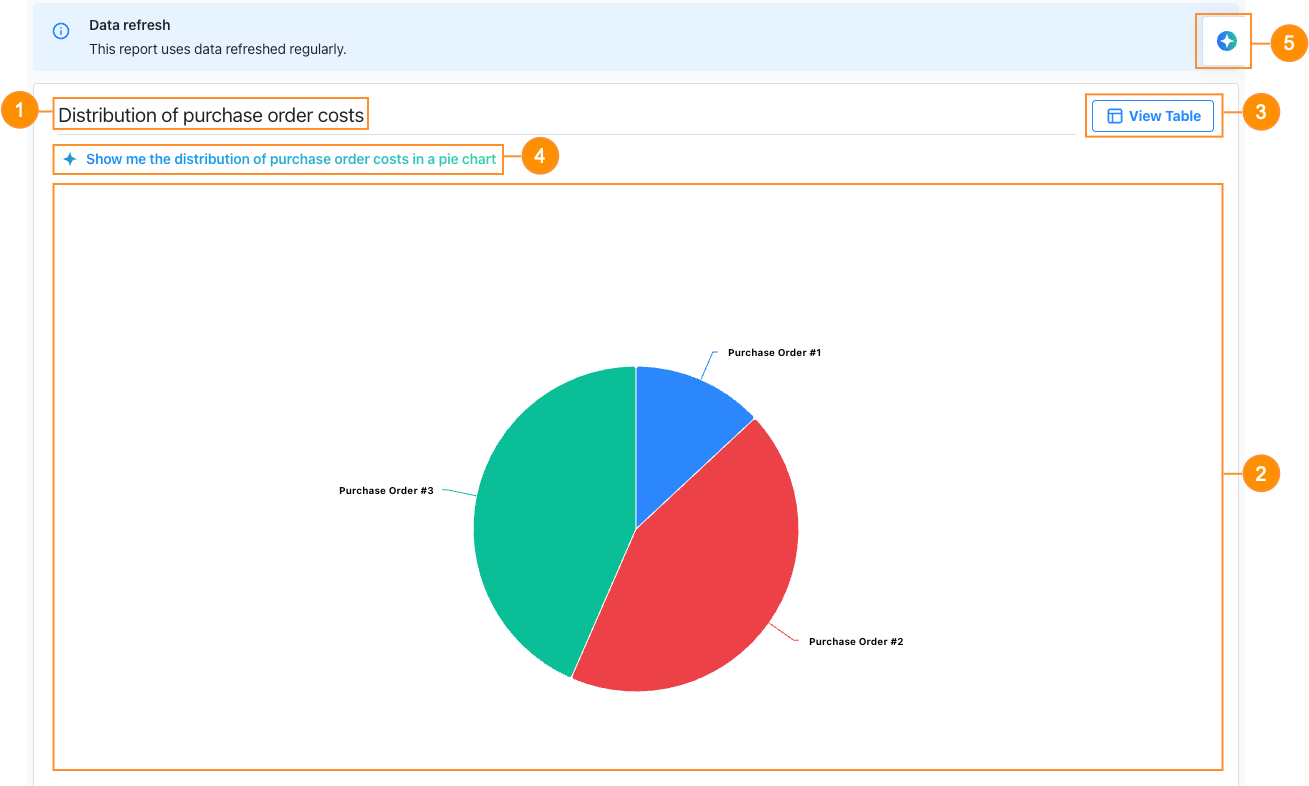Screen dimensions: 1309x786
Task: Click the pie chart prompt text link
Action: [x=290, y=159]
